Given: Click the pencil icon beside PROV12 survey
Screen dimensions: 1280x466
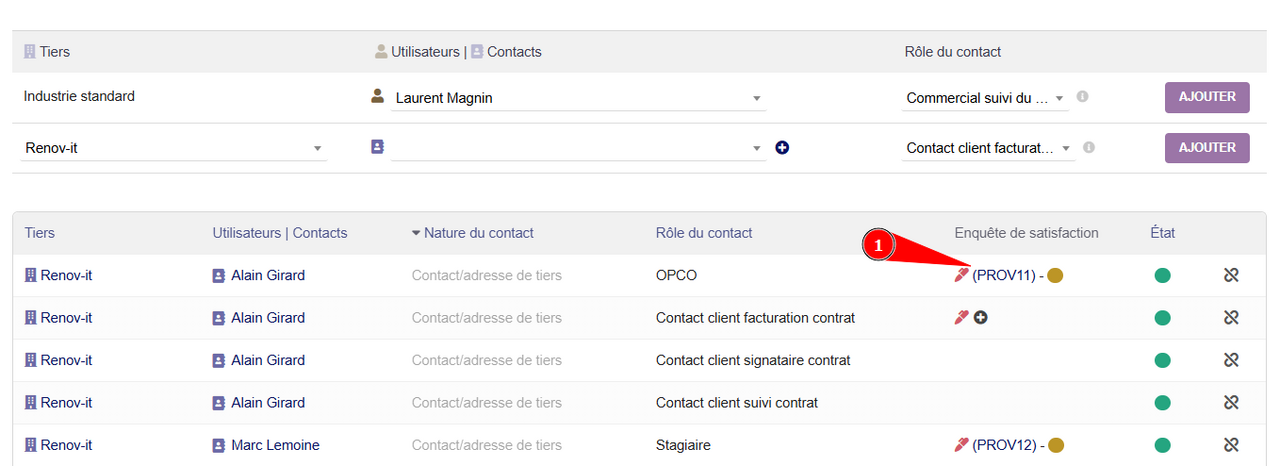Looking at the screenshot, I should (962, 445).
